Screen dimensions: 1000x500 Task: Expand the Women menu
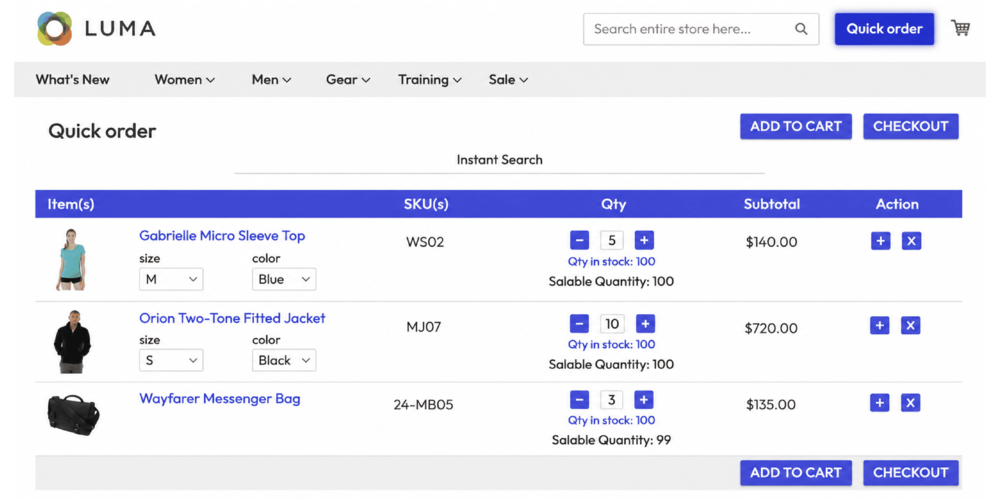[x=185, y=80]
